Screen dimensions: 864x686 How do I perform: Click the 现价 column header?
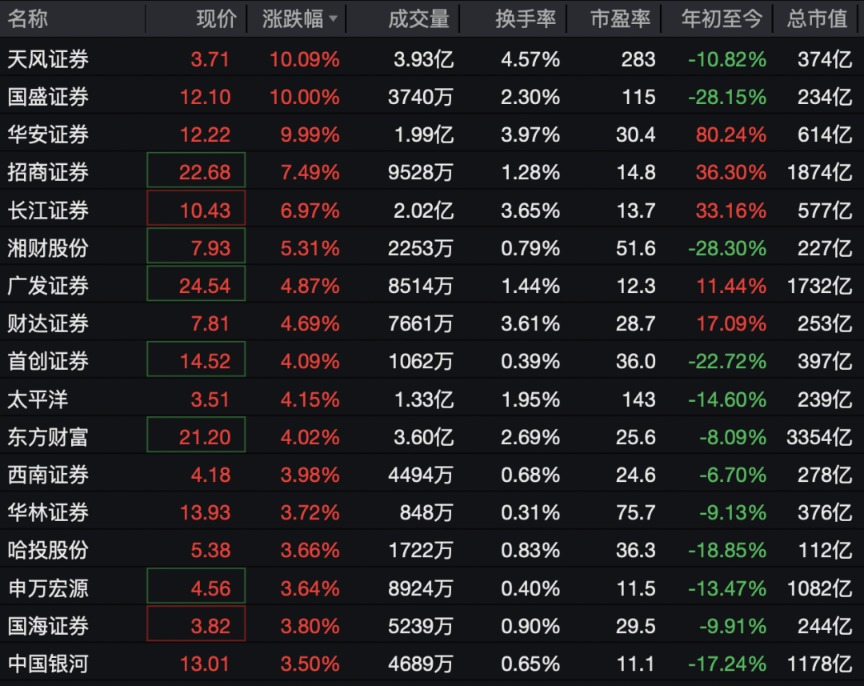coord(217,19)
